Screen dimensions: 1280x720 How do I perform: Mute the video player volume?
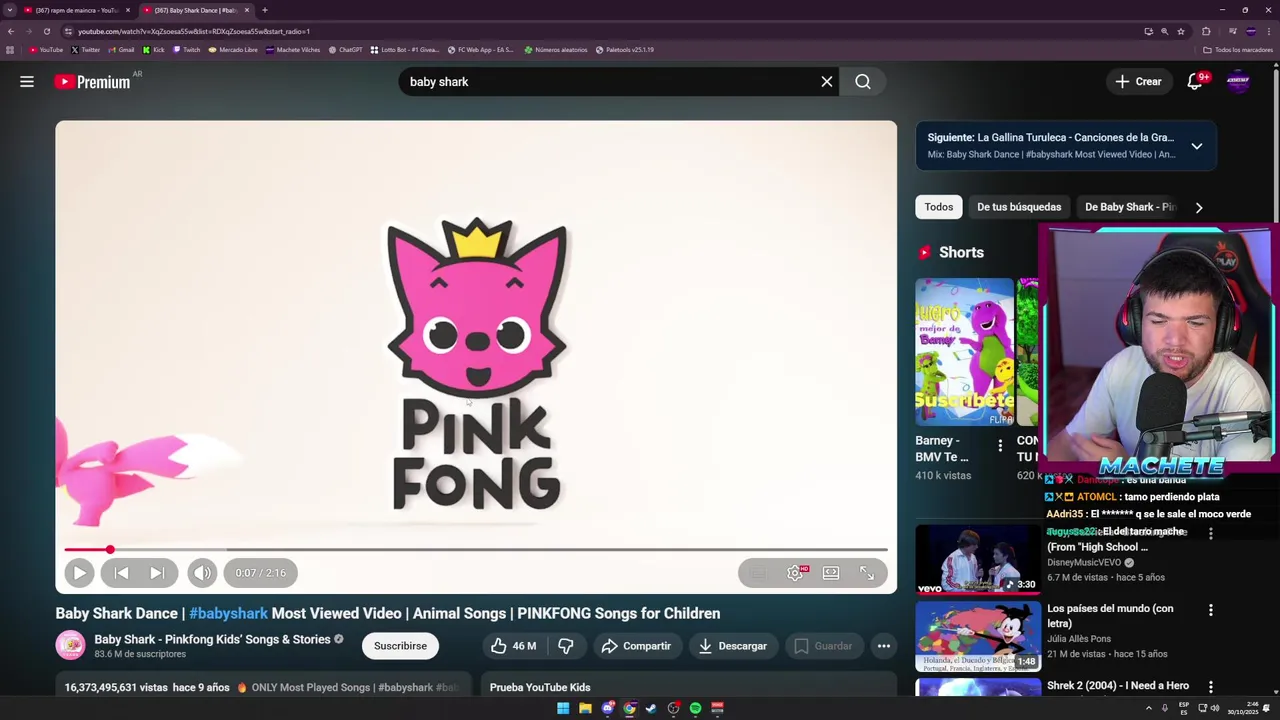202,573
